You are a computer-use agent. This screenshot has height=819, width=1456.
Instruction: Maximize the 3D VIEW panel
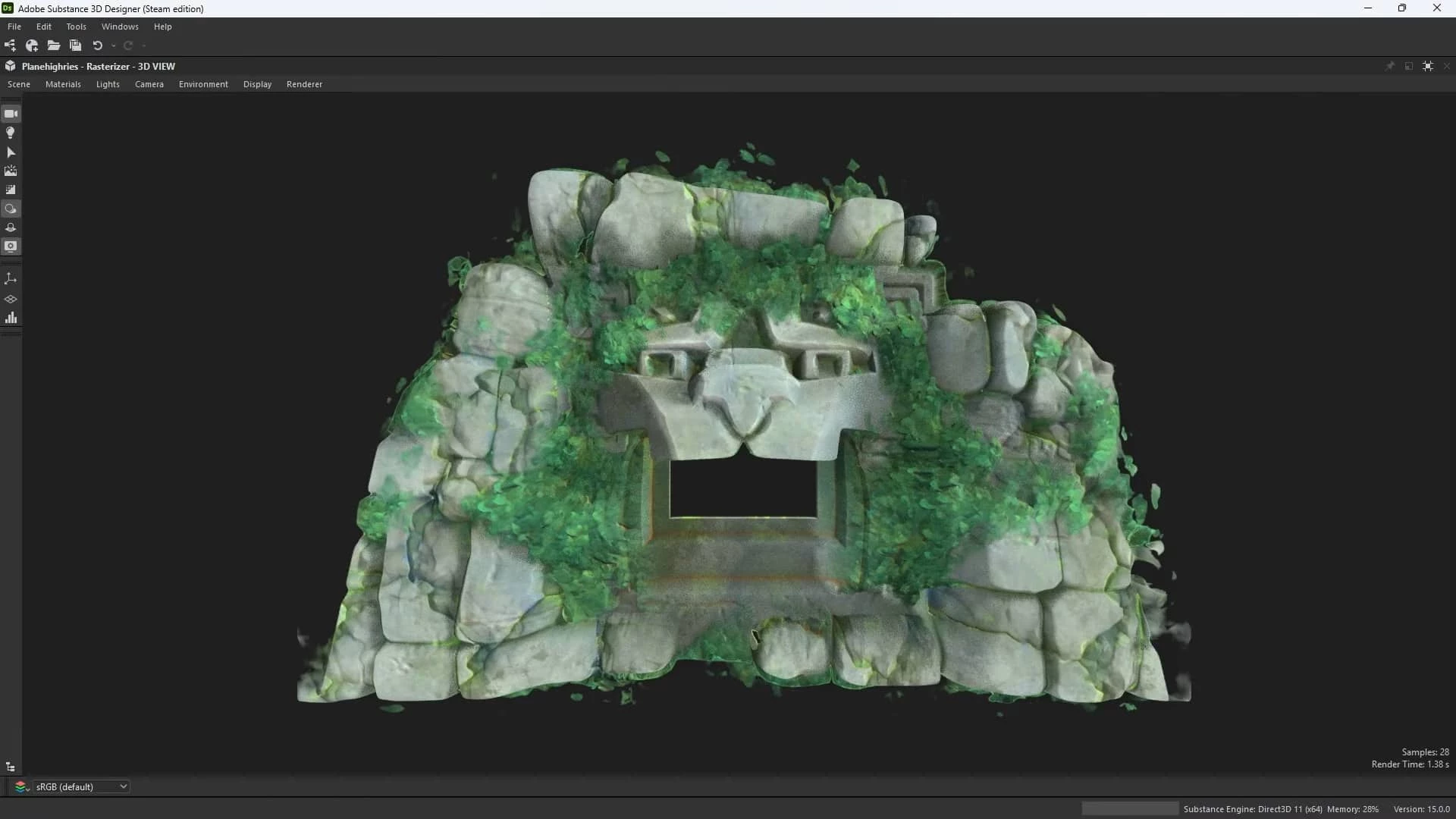[1427, 67]
